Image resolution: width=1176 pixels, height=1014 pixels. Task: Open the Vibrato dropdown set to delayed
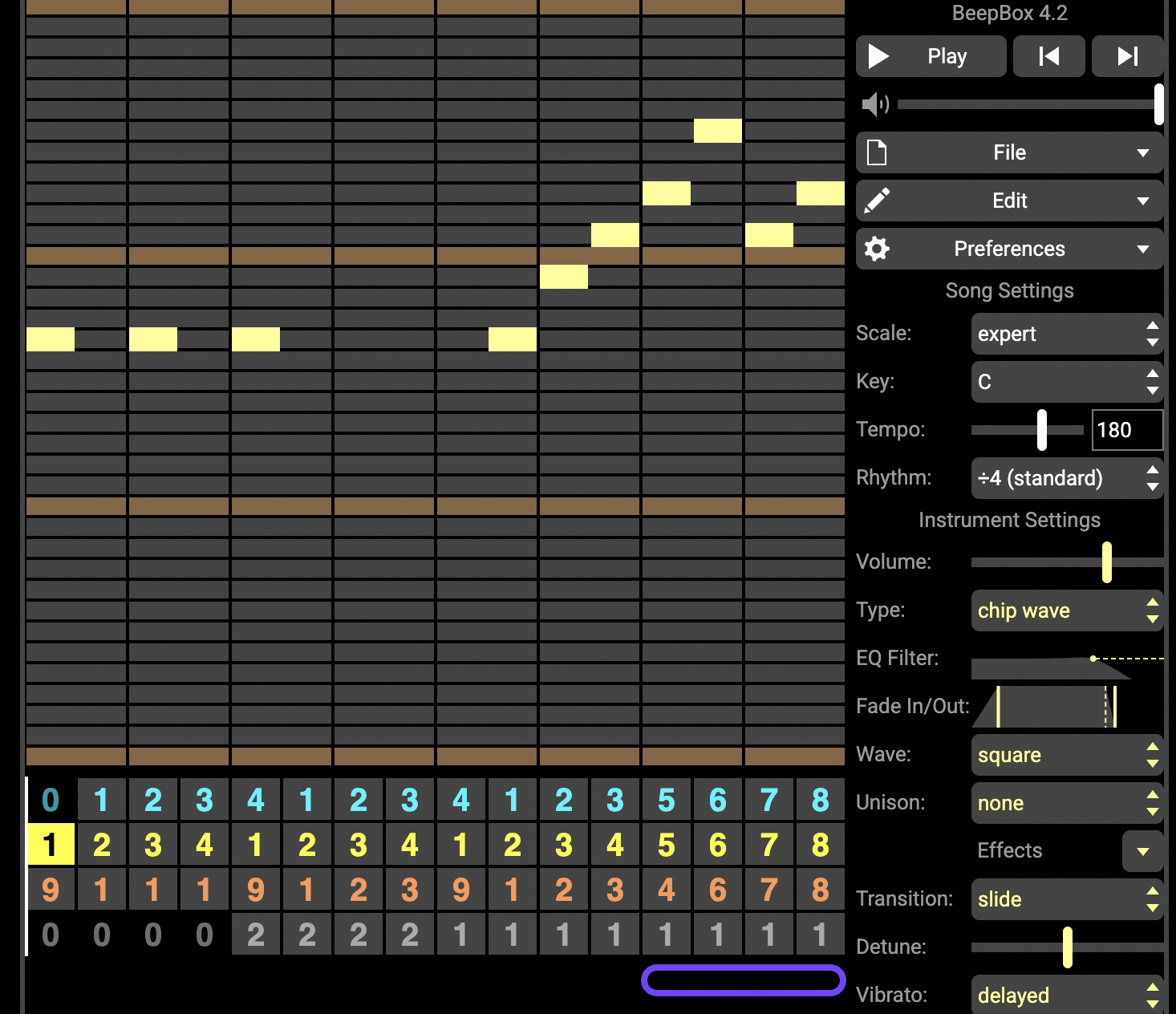[1067, 995]
